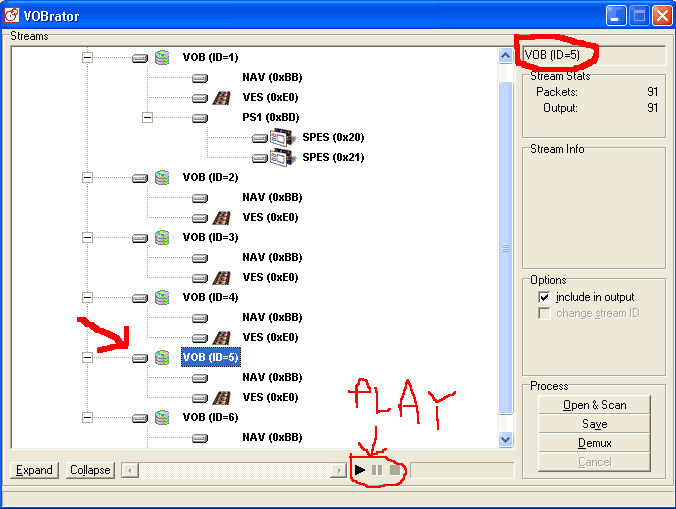Click the drive icon of NAV under VOB (ID=4)
The width and height of the screenshot is (676, 509).
click(200, 318)
